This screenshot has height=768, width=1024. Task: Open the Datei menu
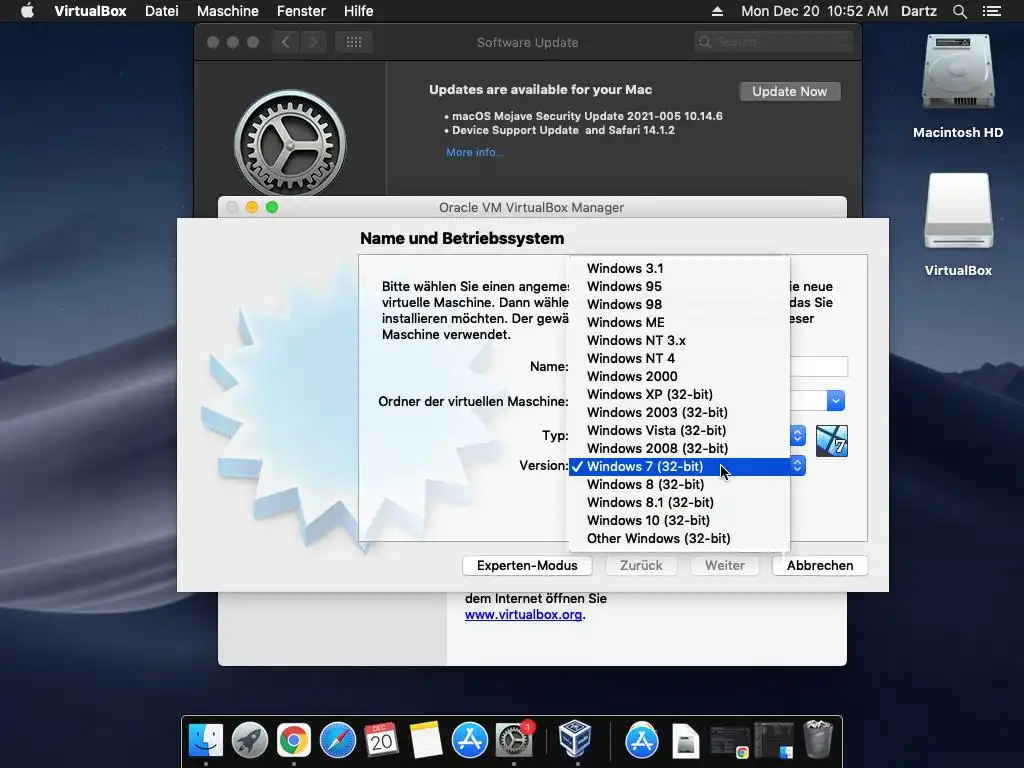click(x=161, y=11)
